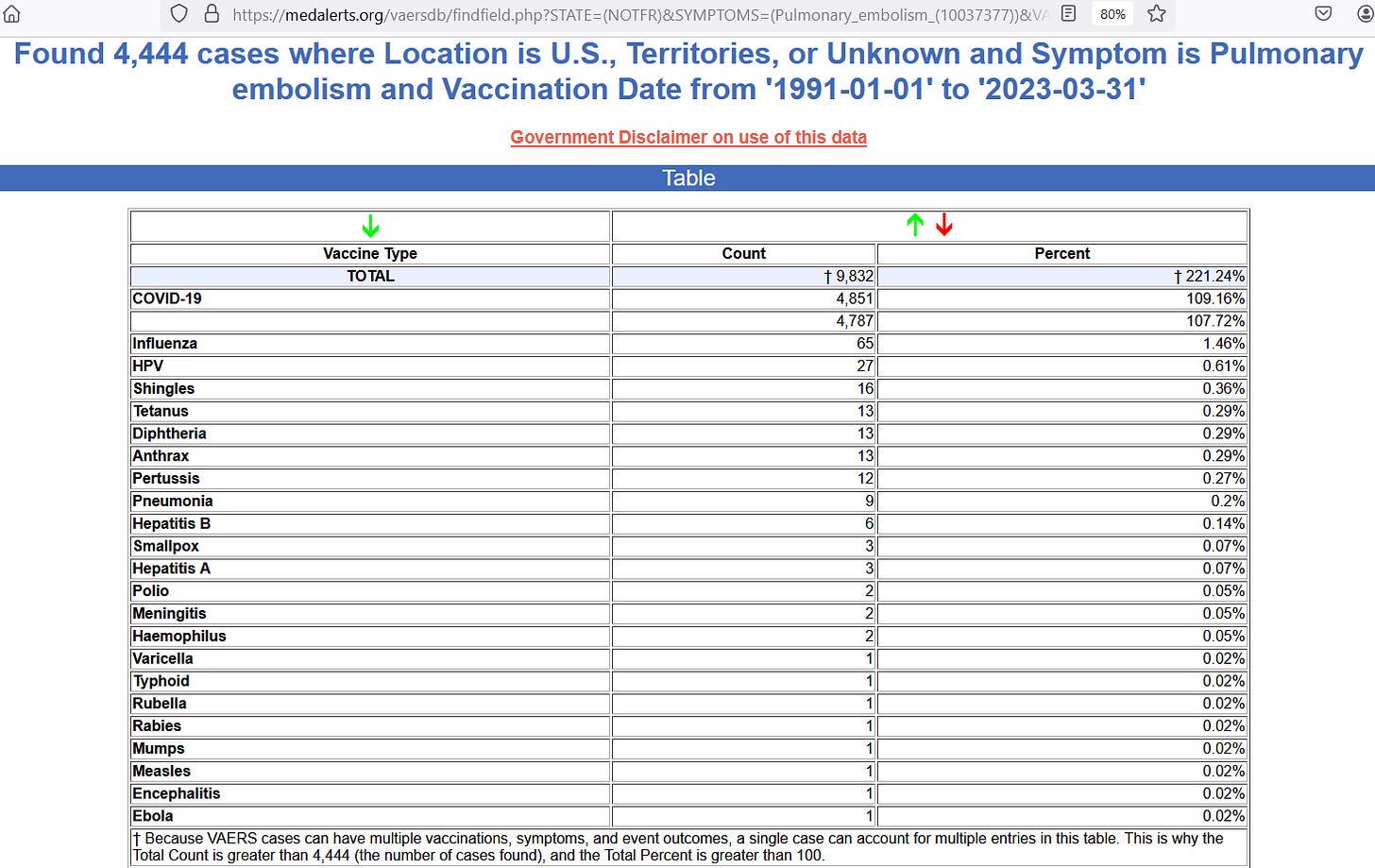1375x868 pixels.
Task: Click the Pneumonia row label
Action: coord(173,502)
